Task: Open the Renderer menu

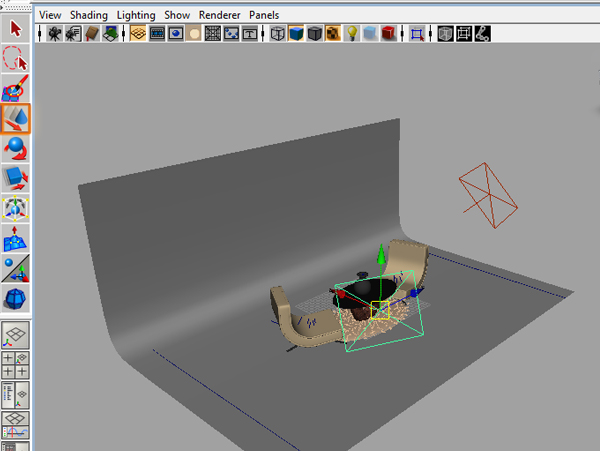Action: click(219, 15)
